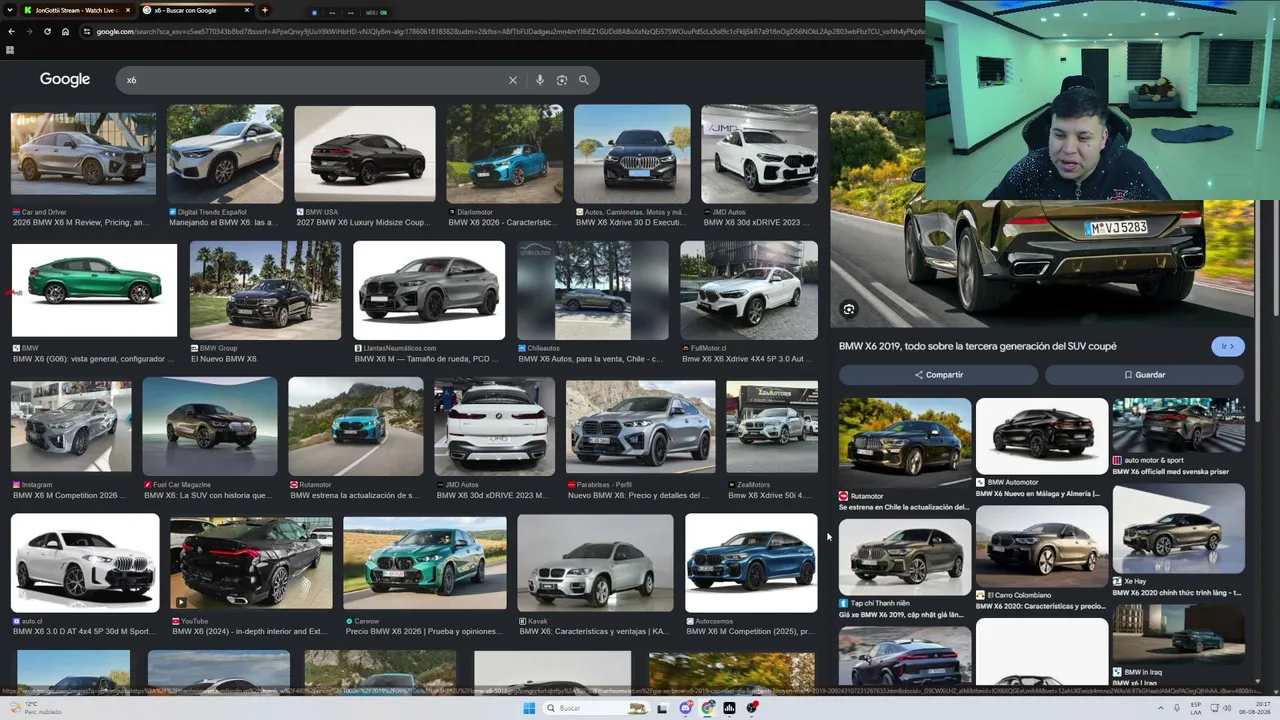Open the tab search dropdown arrow

[x=11, y=10]
